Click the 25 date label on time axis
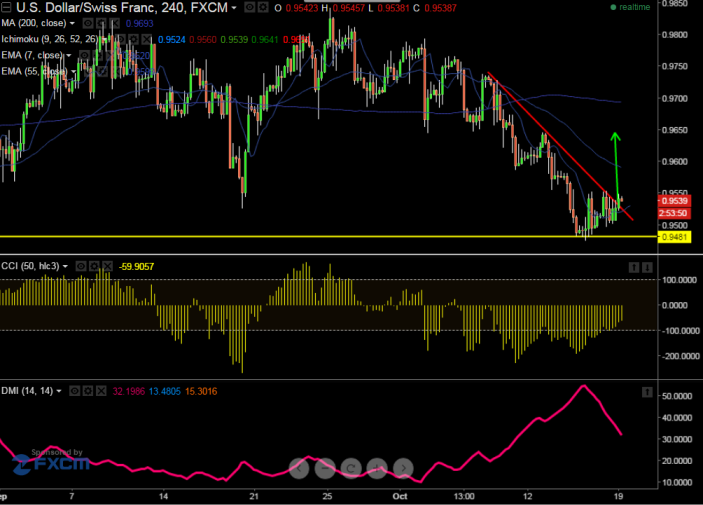The height and width of the screenshot is (505, 703). click(327, 496)
